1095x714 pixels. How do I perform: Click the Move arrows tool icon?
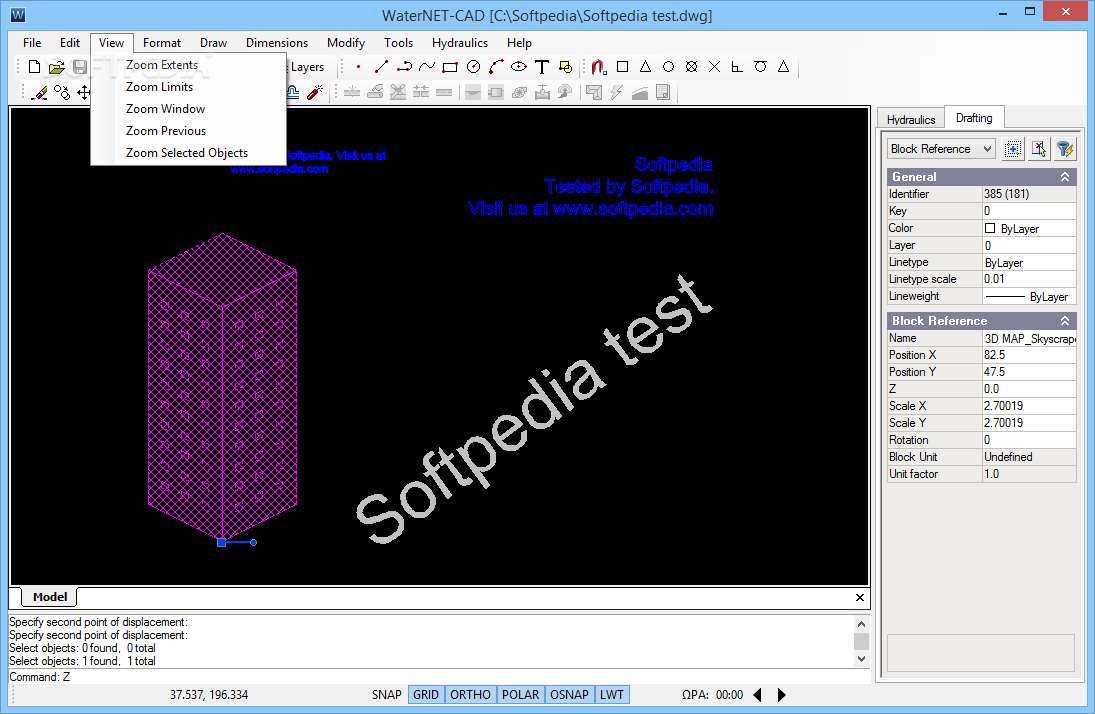[83, 92]
